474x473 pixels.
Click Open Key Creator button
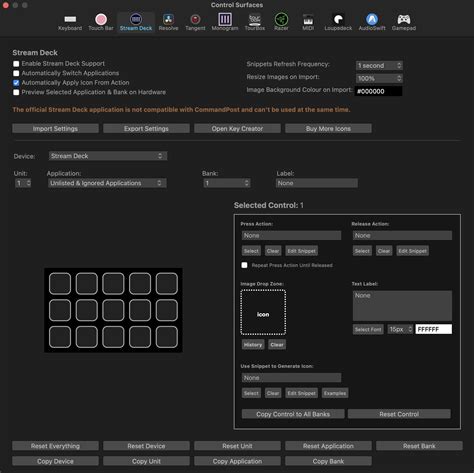click(237, 129)
